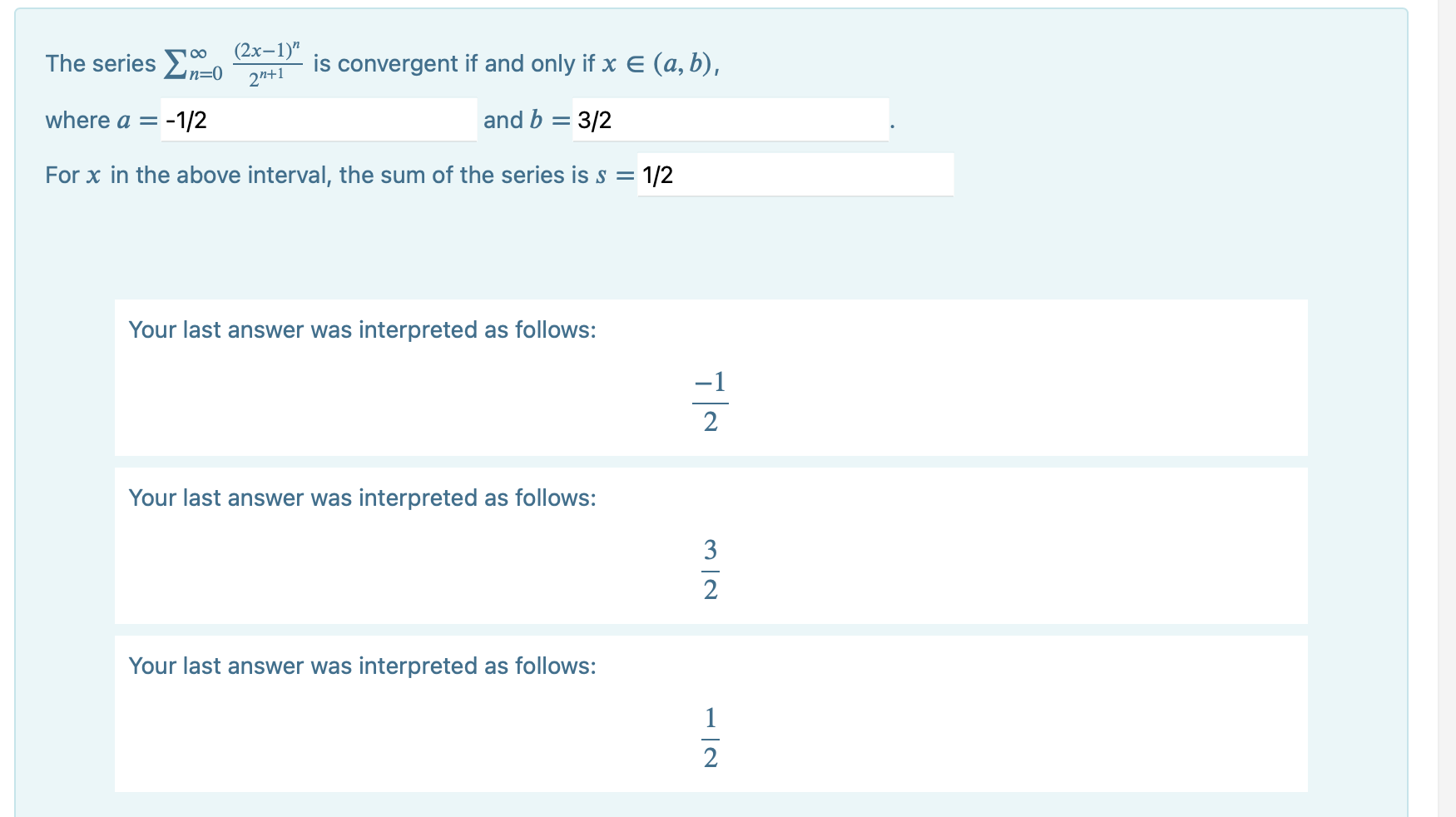Image resolution: width=1456 pixels, height=817 pixels.
Task: Click the 'where a =' label
Action: [98, 121]
